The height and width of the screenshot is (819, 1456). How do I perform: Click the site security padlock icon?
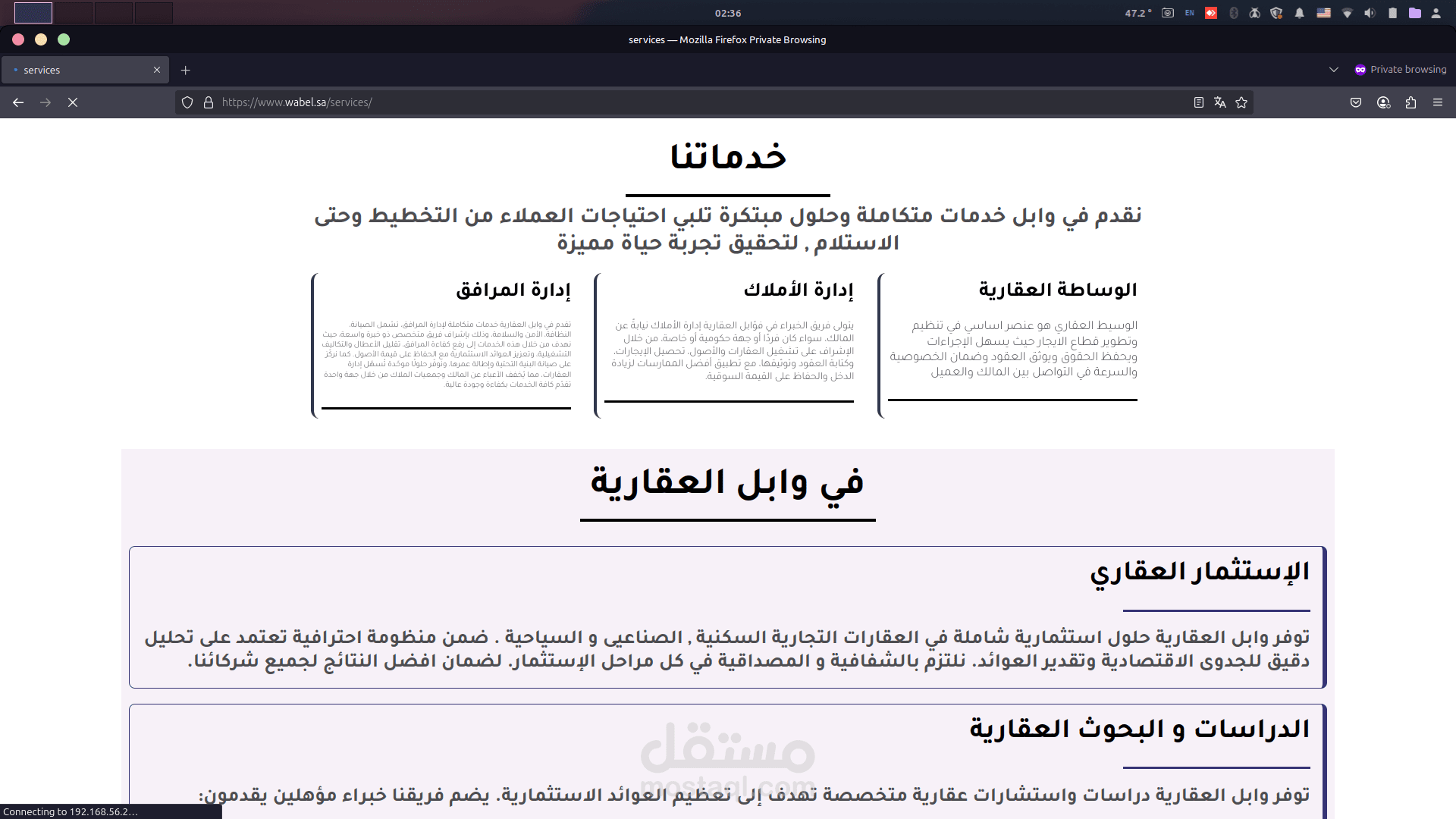coord(209,102)
